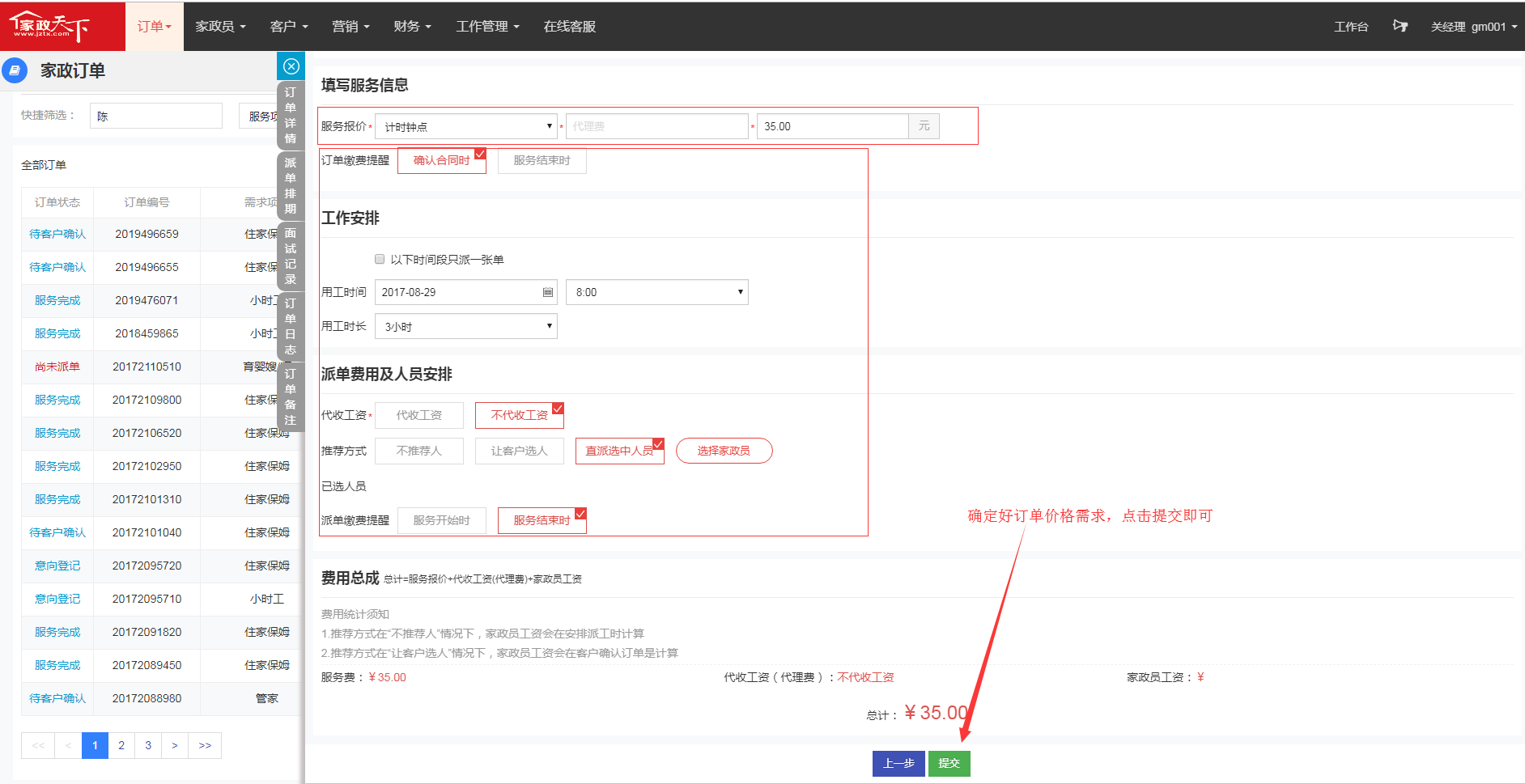Click 小时工 in order 20172095710 row
Image resolution: width=1525 pixels, height=784 pixels.
coord(267,599)
